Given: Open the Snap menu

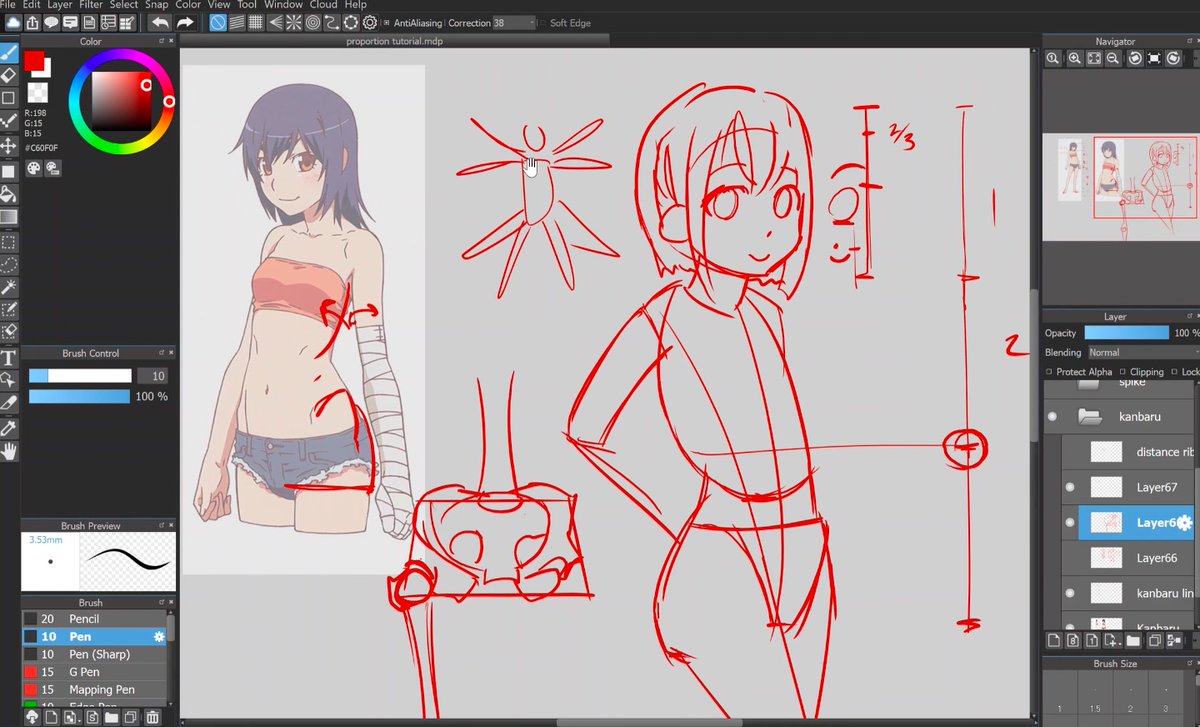Looking at the screenshot, I should (156, 5).
